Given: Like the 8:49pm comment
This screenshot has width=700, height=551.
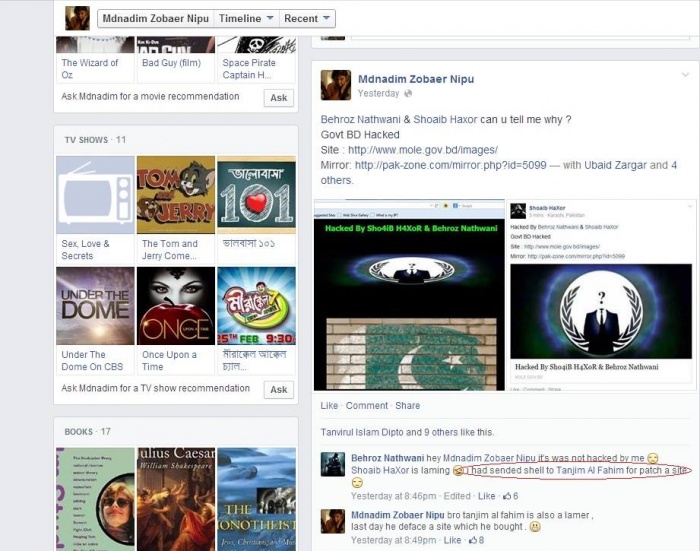Looking at the screenshot, I should coord(452,540).
